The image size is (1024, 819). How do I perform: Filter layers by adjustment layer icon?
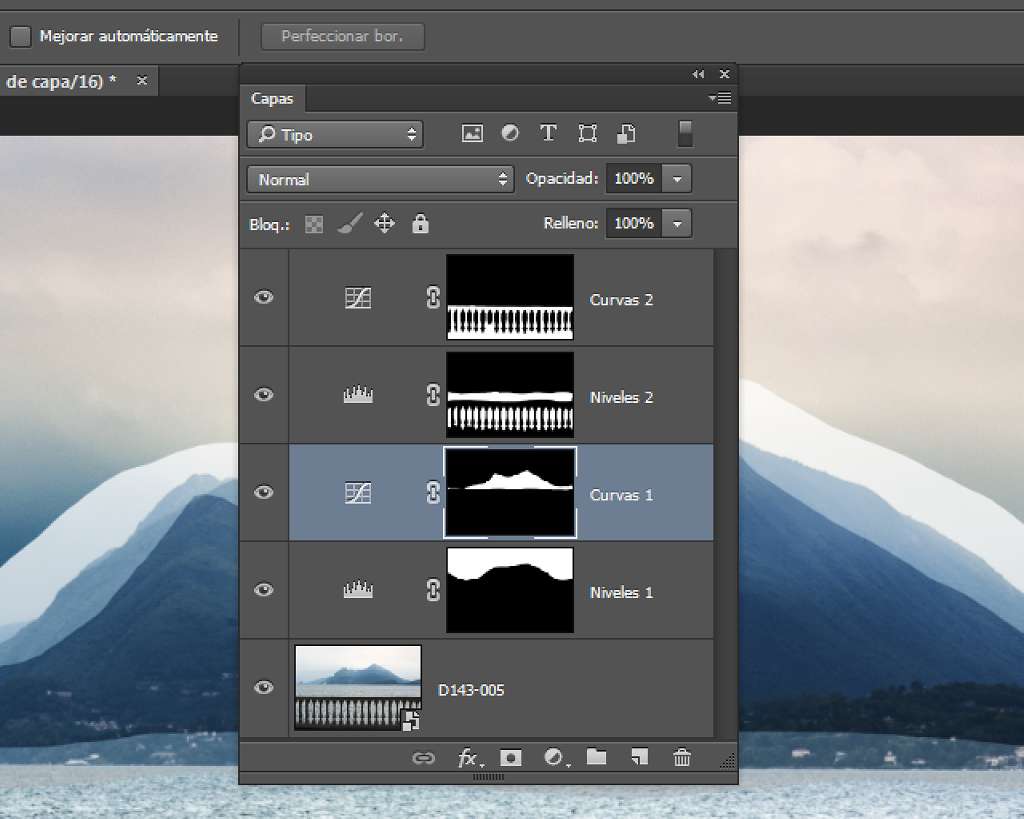(510, 133)
